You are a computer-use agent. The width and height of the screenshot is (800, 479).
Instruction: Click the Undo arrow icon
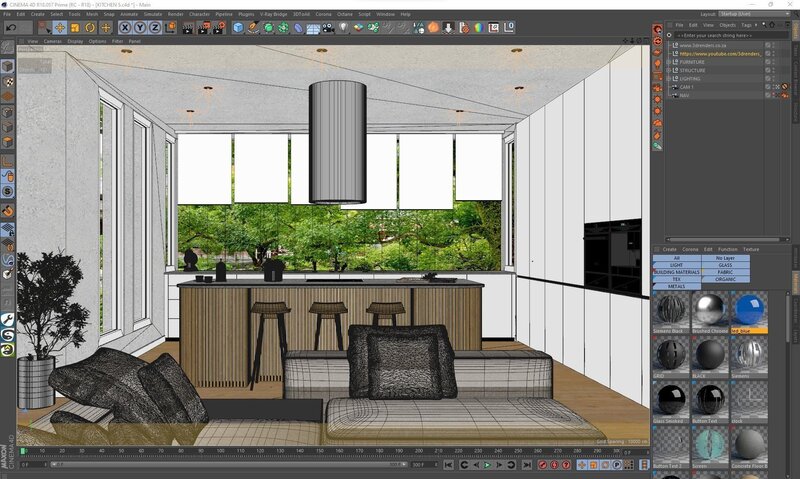pos(9,27)
